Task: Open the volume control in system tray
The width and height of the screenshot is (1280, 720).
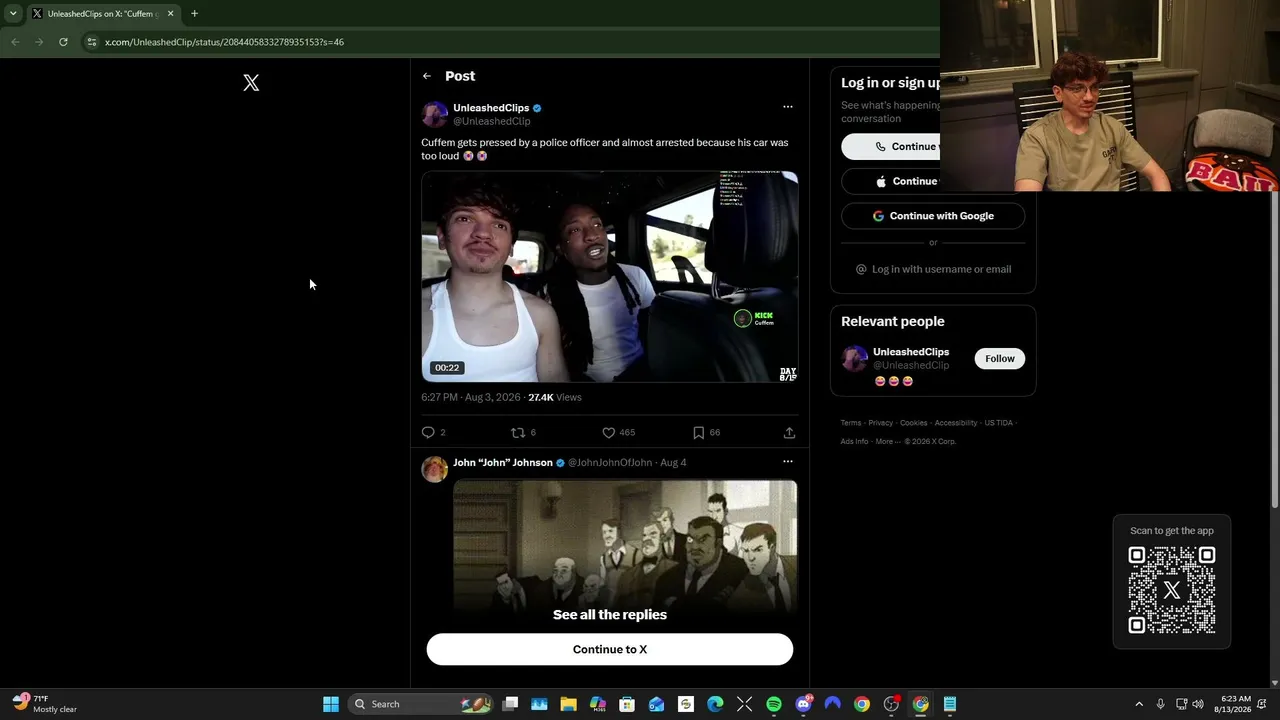Action: [1198, 704]
